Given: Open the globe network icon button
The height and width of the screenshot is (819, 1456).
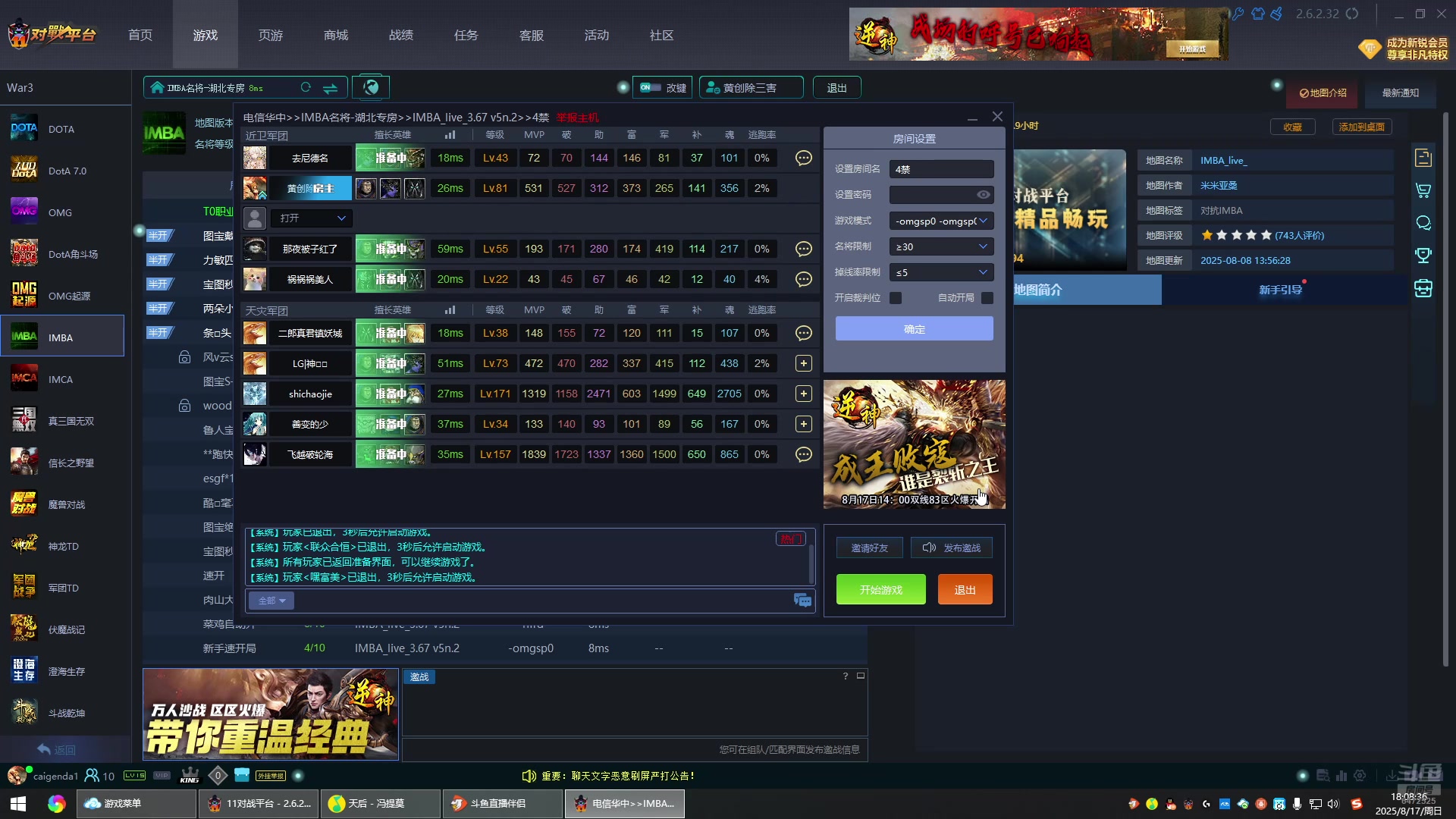Looking at the screenshot, I should point(371,87).
